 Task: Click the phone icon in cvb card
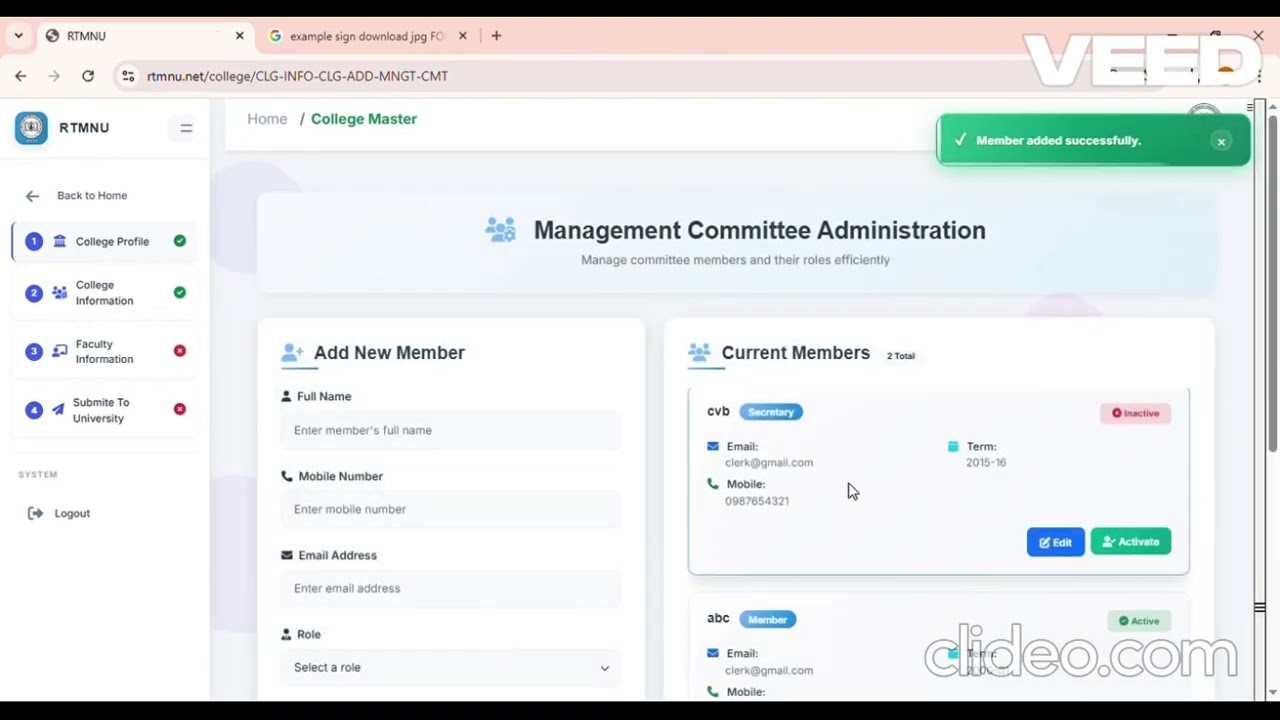(x=713, y=483)
